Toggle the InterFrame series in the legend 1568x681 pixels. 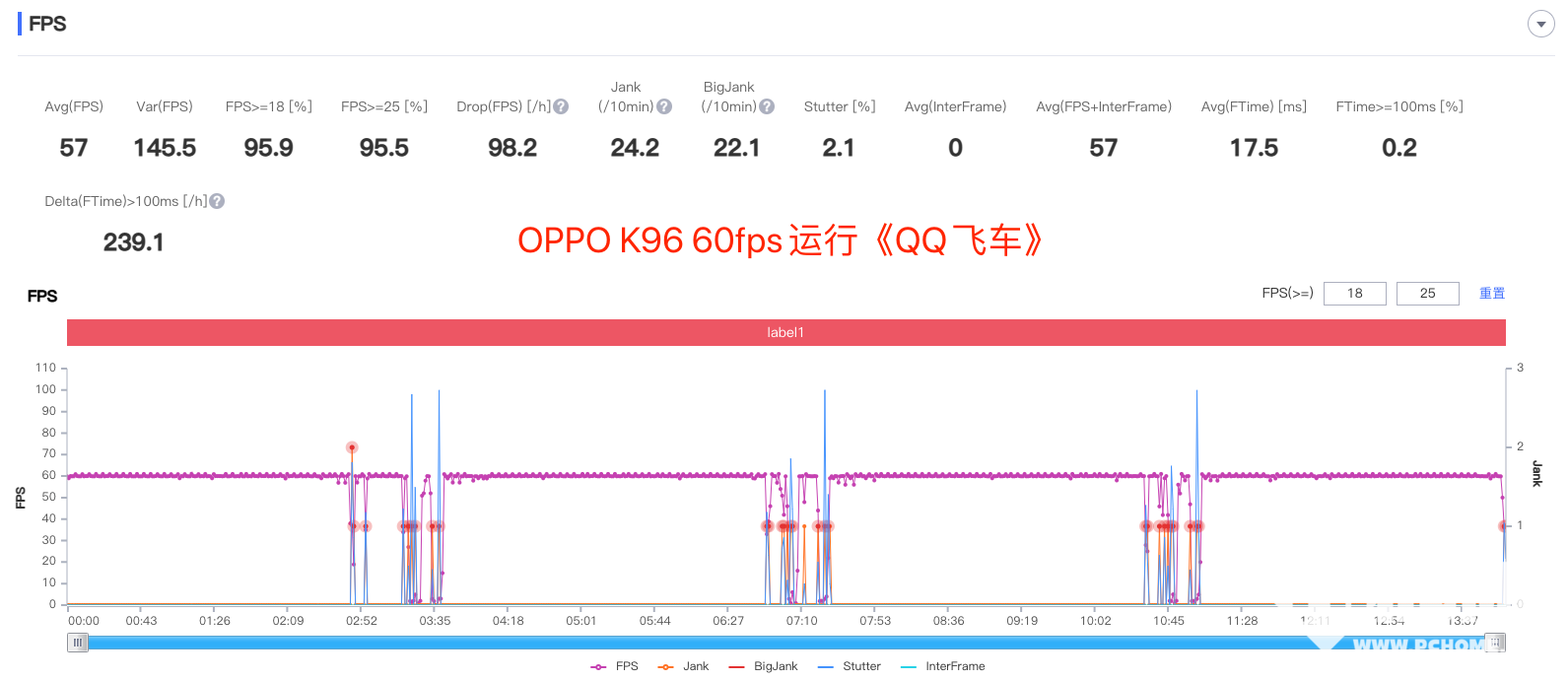(x=943, y=666)
